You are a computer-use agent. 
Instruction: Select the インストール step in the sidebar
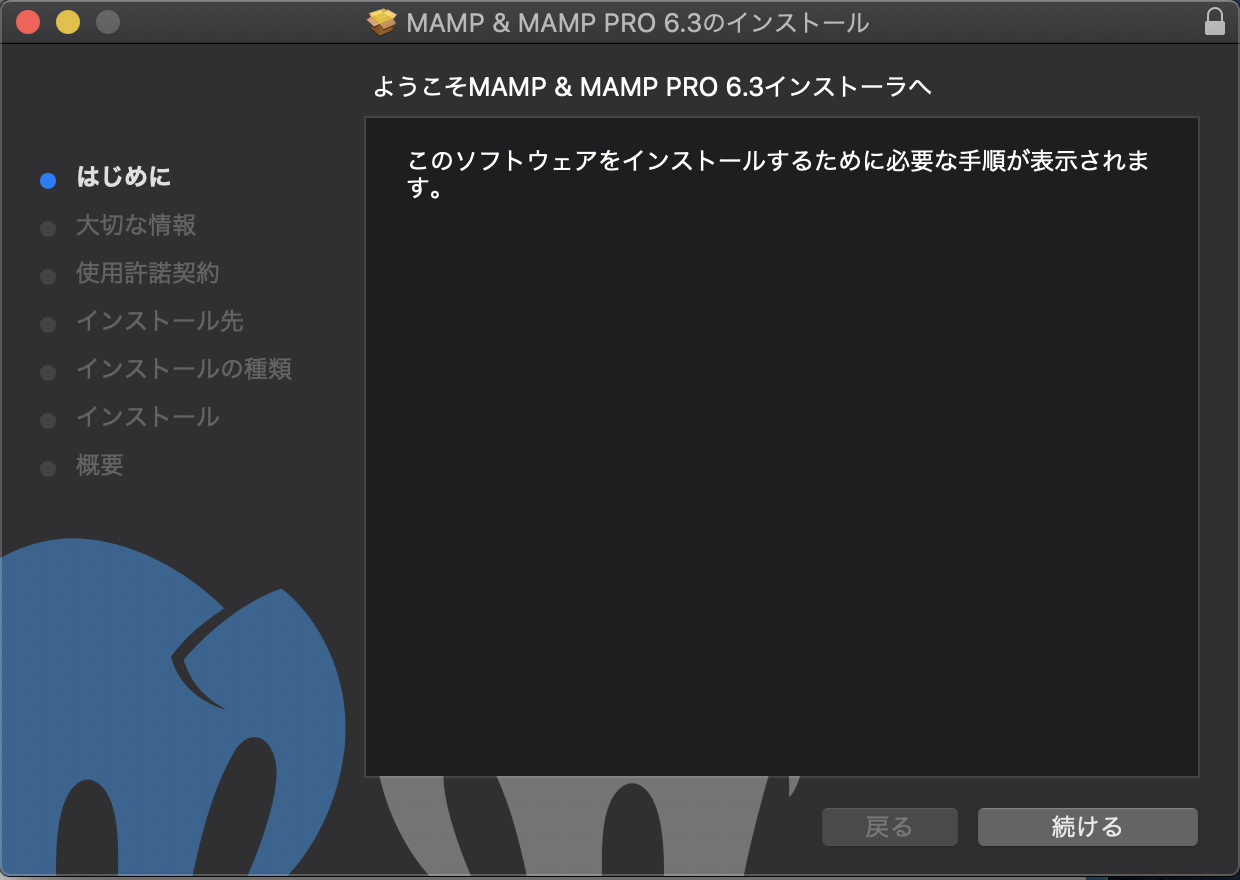pyautogui.click(x=147, y=418)
